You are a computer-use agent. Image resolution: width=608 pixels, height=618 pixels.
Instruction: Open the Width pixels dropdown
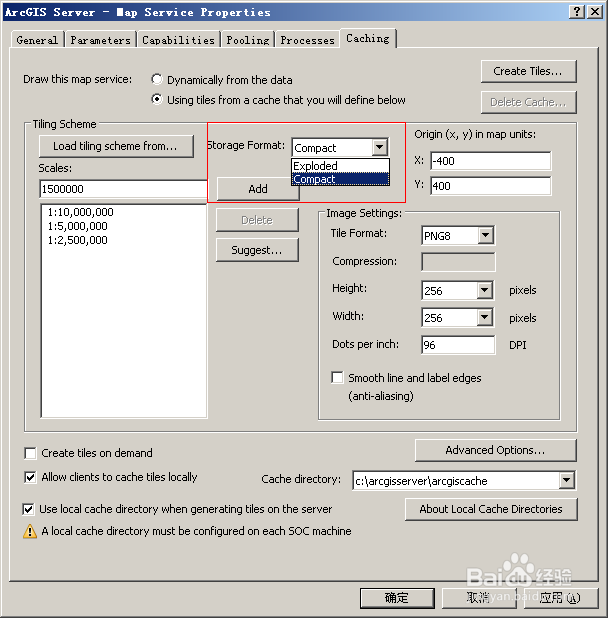tap(485, 317)
